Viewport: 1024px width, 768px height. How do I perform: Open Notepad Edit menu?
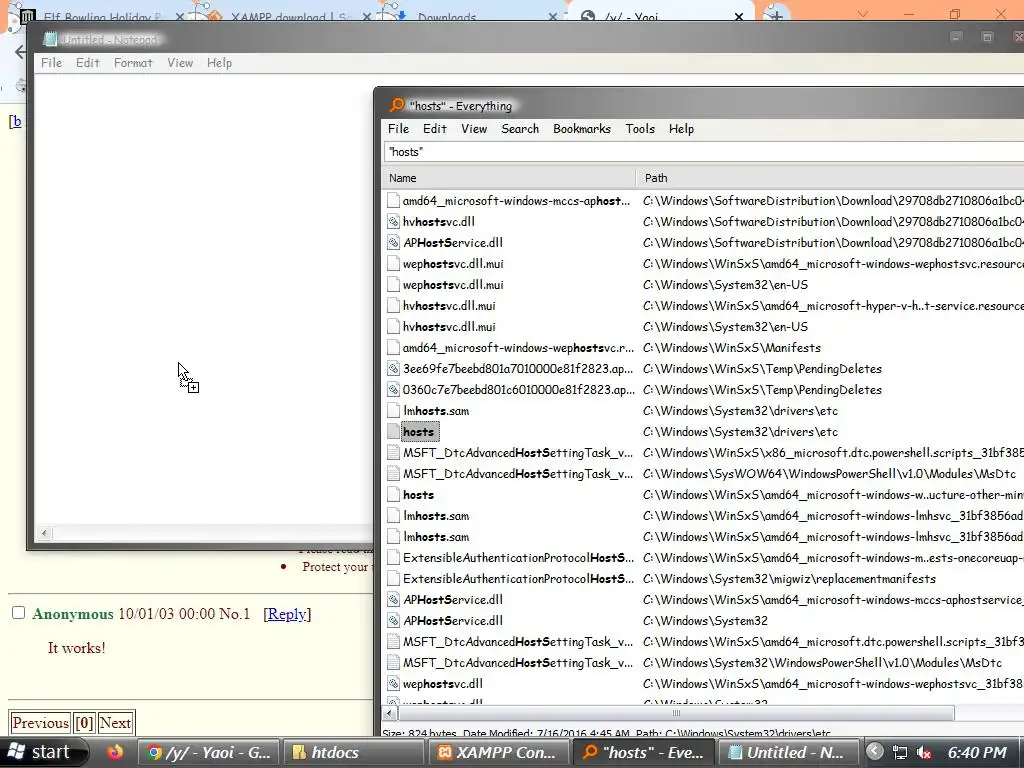(x=88, y=63)
